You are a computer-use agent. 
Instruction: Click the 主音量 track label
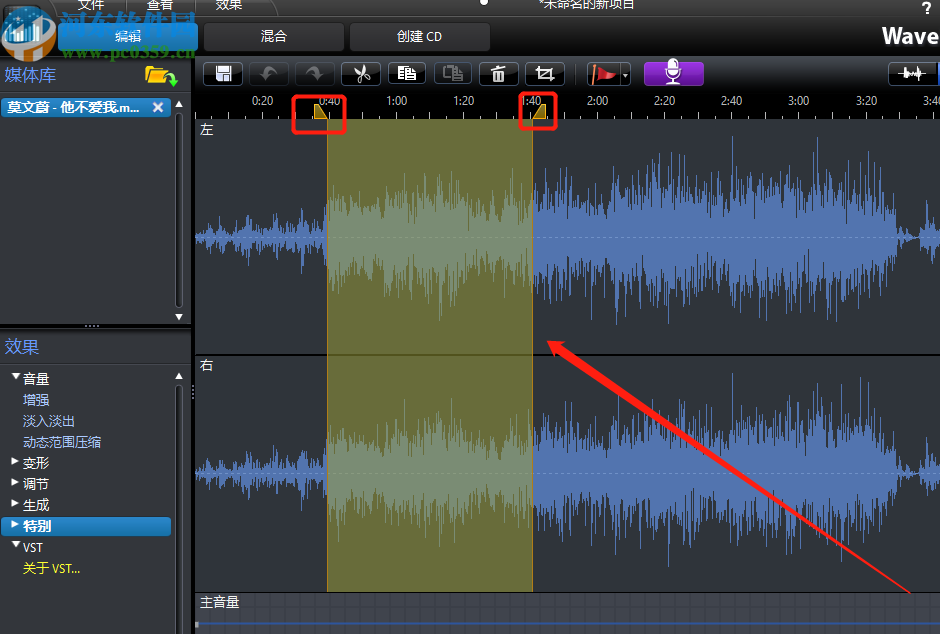219,602
